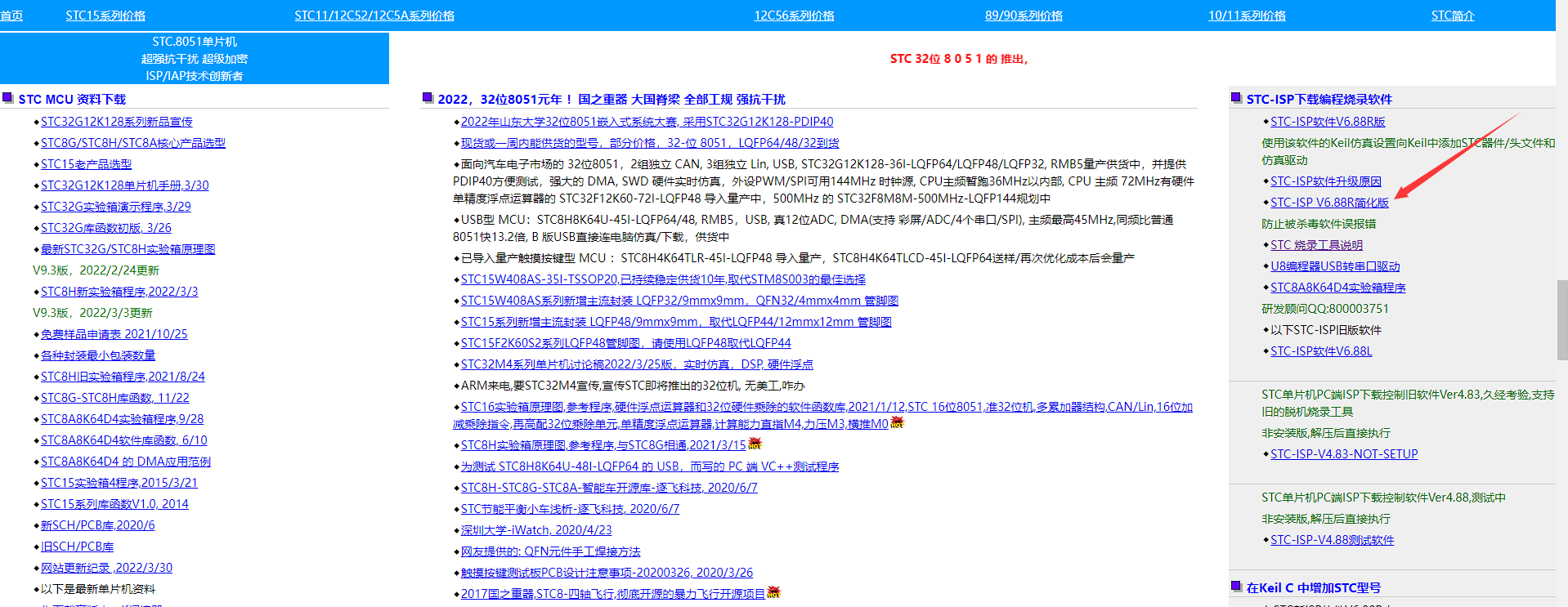Open STC32G库函数初版, 3/26 link

tap(106, 228)
